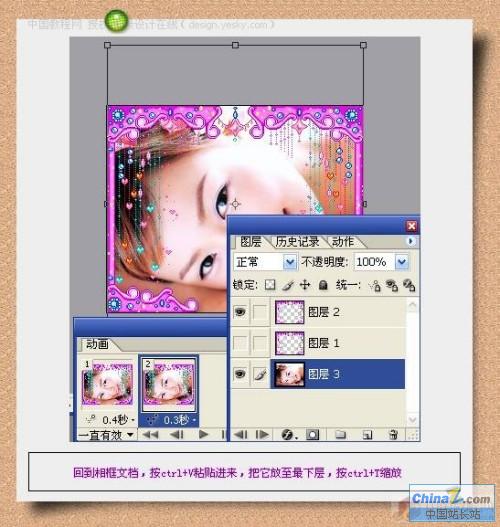Hide 图层 2 with its eye icon
The width and height of the screenshot is (500, 527).
(x=240, y=312)
